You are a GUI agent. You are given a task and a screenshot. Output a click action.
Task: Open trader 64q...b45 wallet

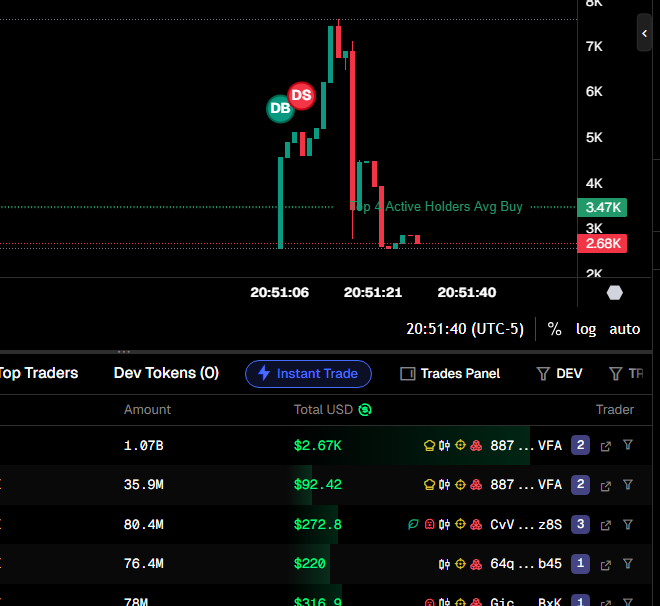pos(526,564)
